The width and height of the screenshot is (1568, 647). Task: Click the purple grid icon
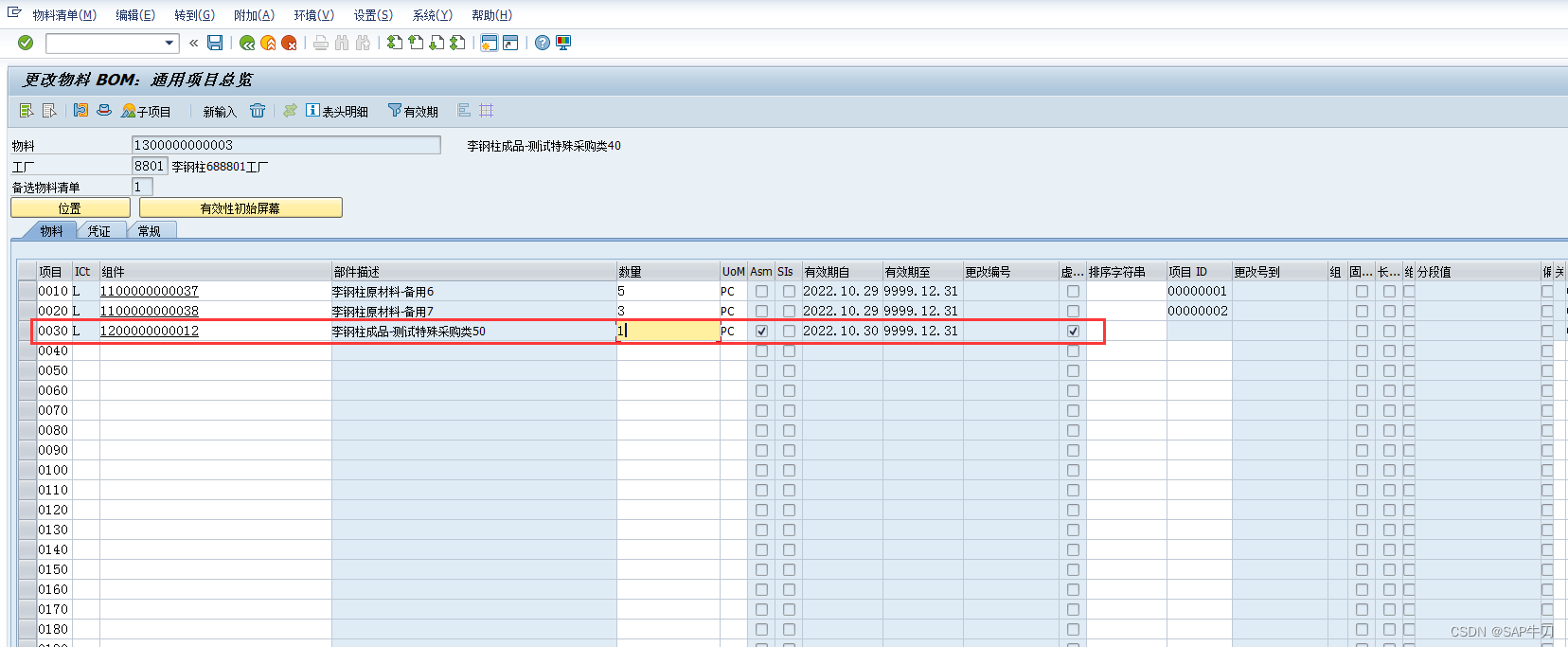pyautogui.click(x=487, y=111)
